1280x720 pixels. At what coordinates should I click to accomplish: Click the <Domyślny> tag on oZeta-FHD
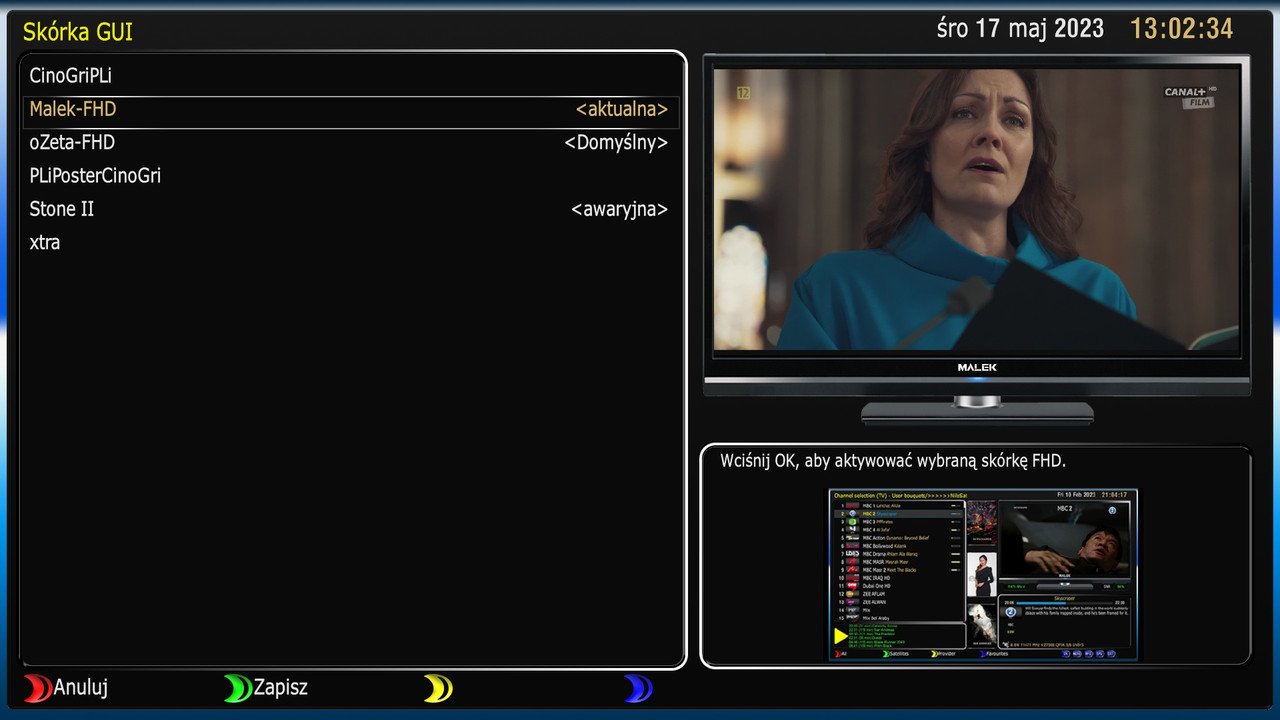(x=616, y=143)
